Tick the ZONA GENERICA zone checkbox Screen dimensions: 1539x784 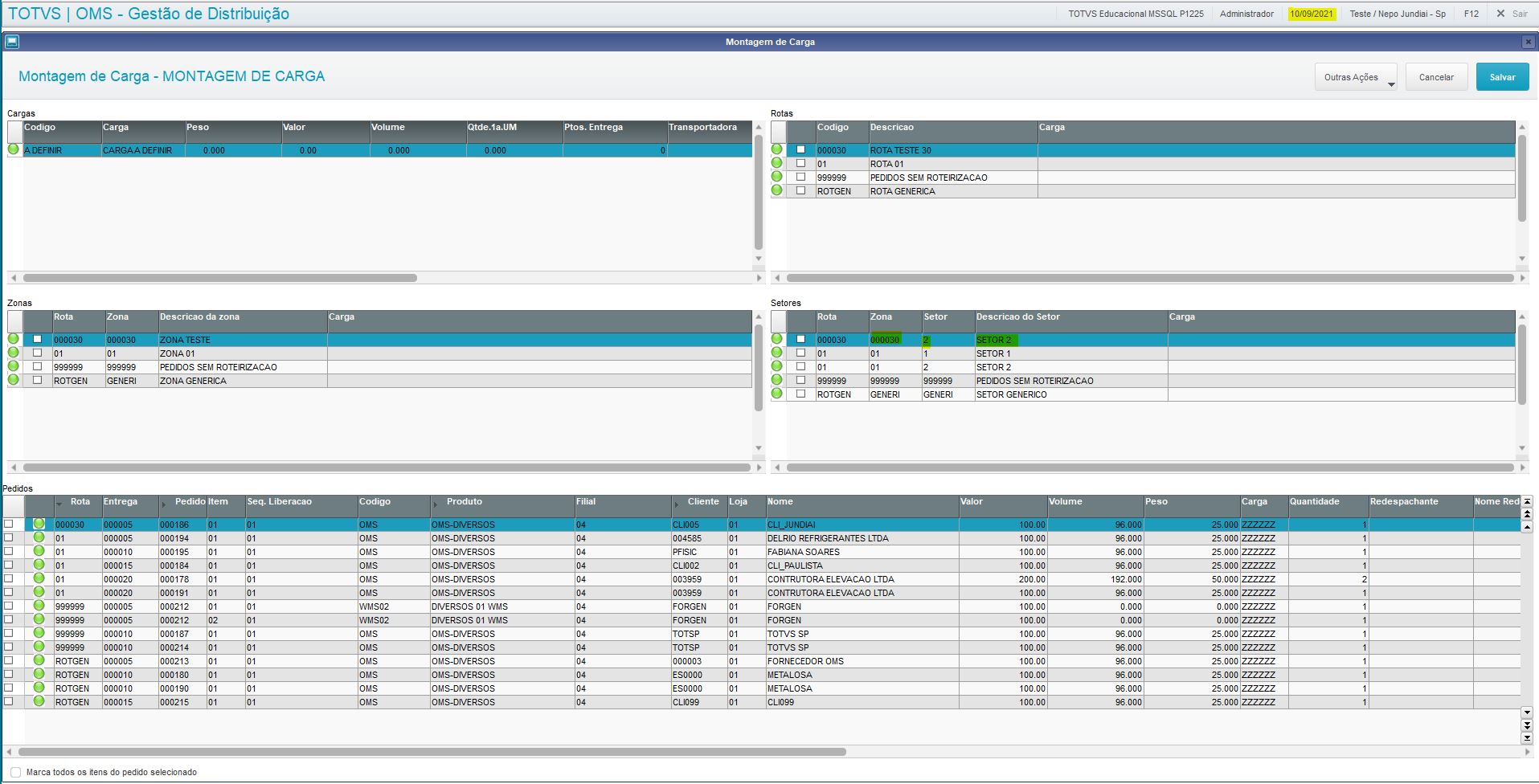[37, 380]
